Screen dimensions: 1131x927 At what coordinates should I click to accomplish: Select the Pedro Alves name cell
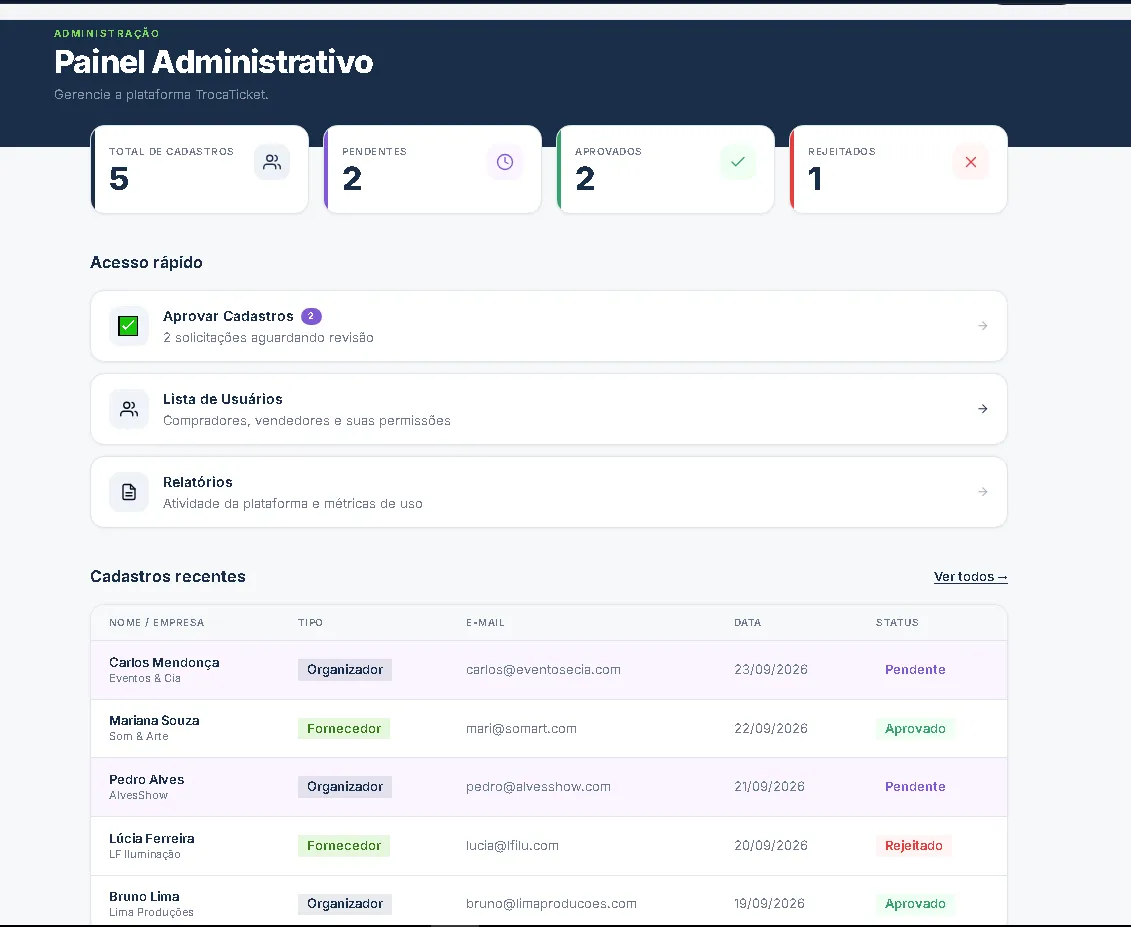coord(146,787)
